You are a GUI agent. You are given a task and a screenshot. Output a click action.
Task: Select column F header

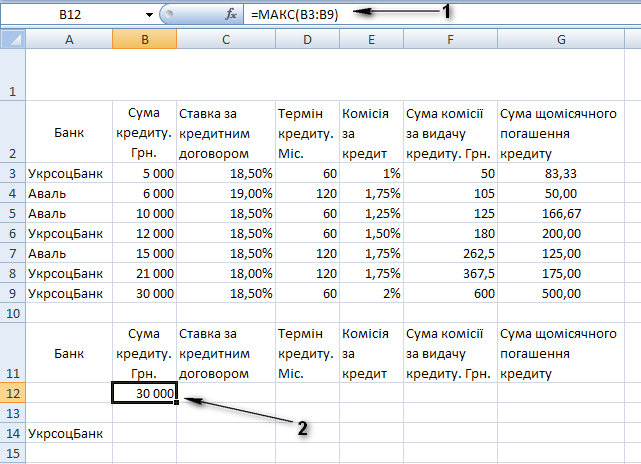tap(450, 40)
